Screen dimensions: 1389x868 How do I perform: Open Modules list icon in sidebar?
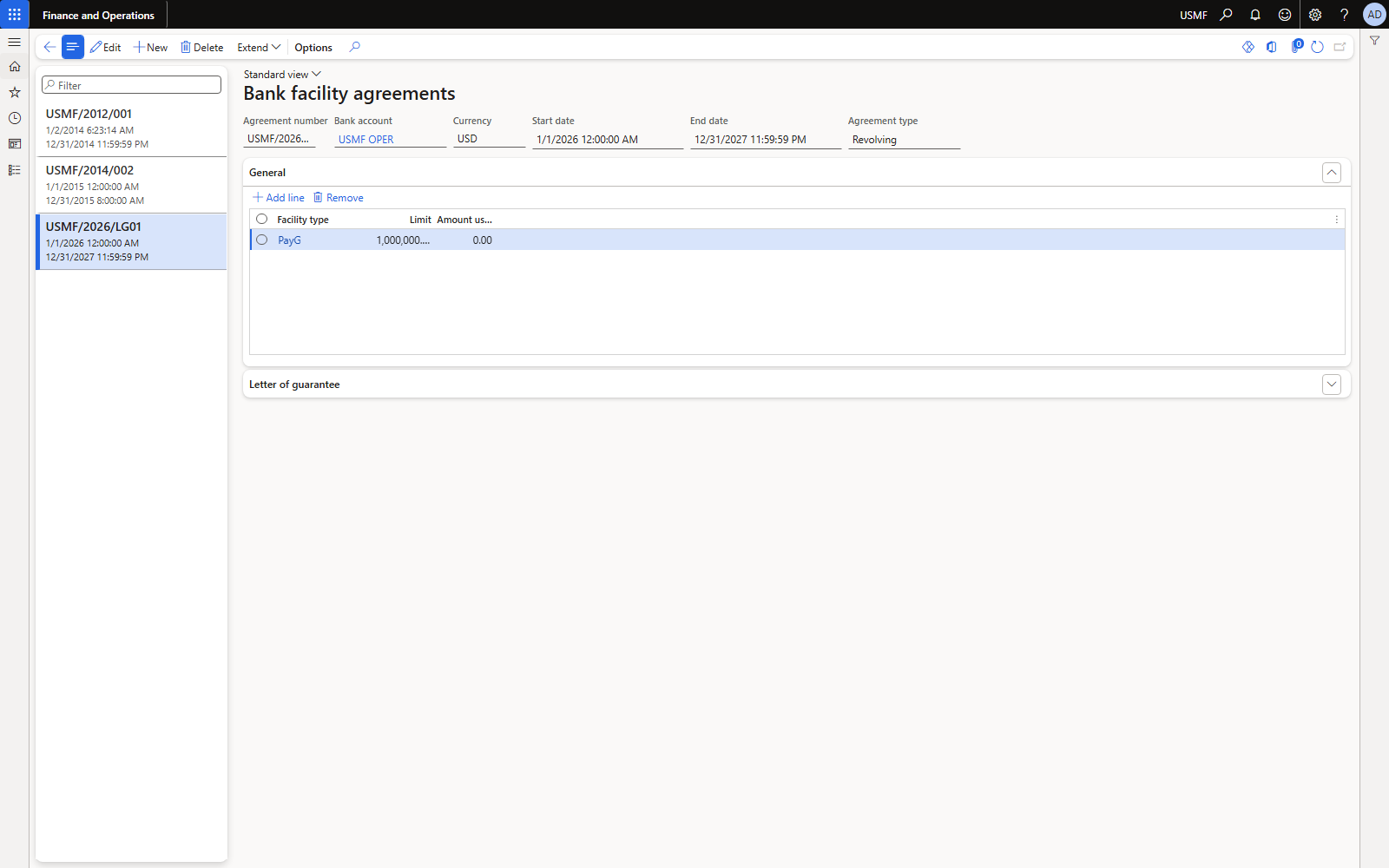point(14,170)
